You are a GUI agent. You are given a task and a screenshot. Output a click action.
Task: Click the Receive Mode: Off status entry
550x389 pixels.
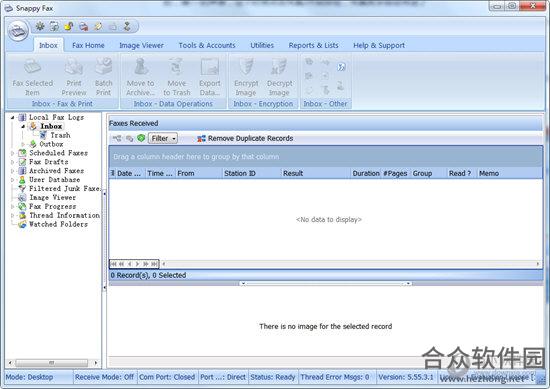(105, 377)
